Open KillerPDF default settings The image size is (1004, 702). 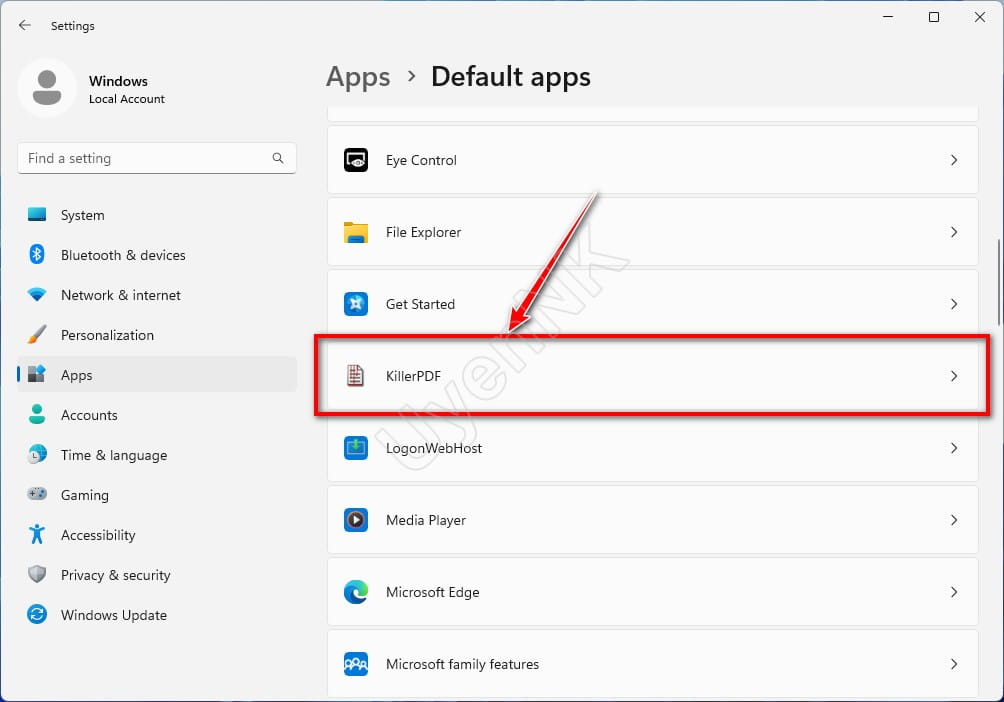pos(652,376)
